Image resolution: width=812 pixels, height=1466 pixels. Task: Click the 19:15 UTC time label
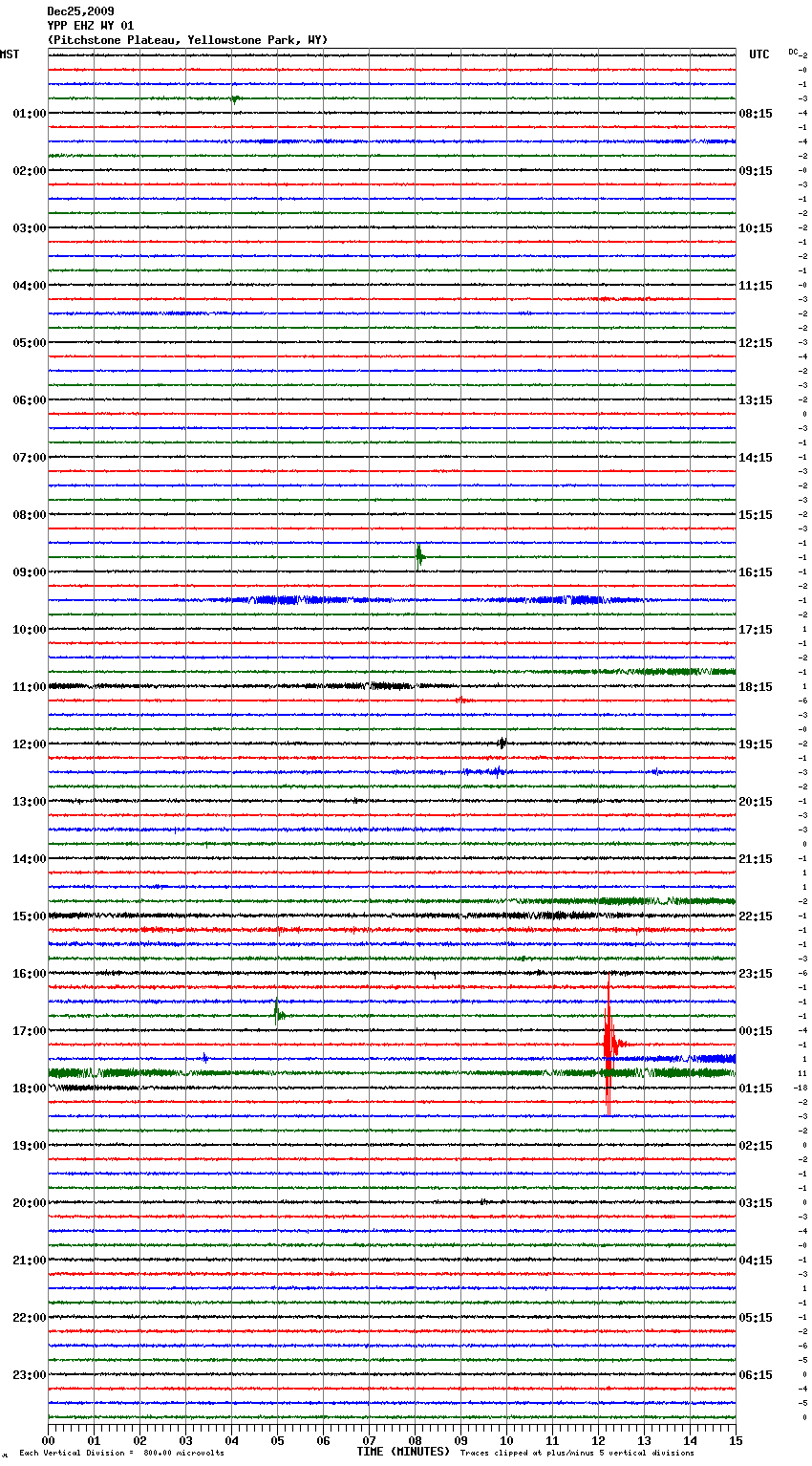coord(756,744)
